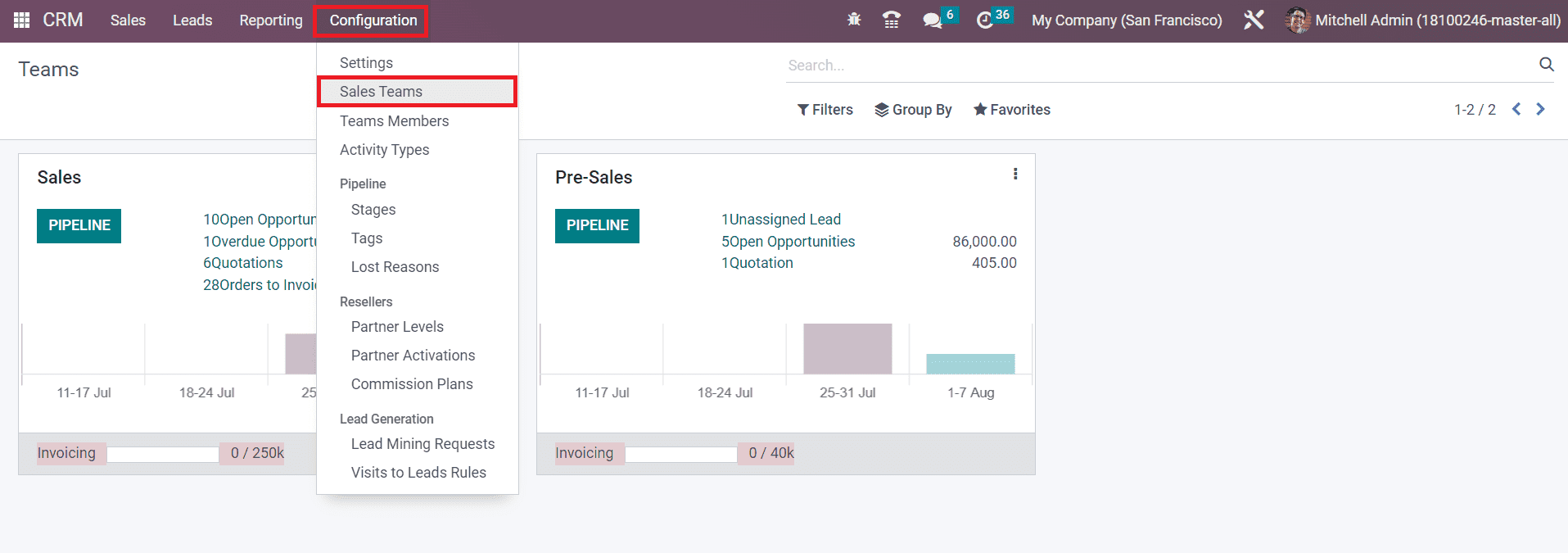Open the VoIP phone icon
This screenshot has height=553, width=1568.
(x=892, y=20)
